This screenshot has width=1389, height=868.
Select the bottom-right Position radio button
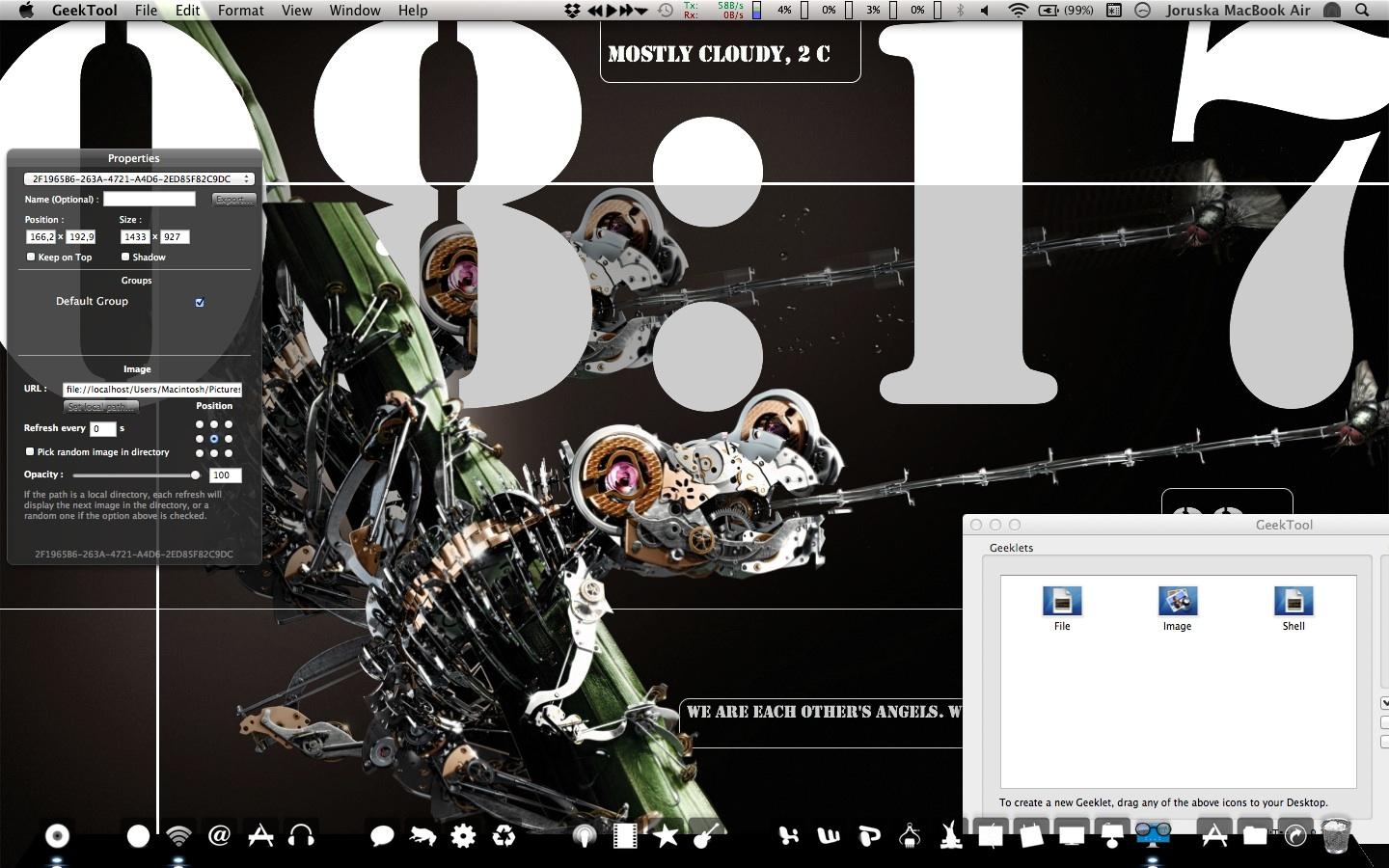point(229,453)
